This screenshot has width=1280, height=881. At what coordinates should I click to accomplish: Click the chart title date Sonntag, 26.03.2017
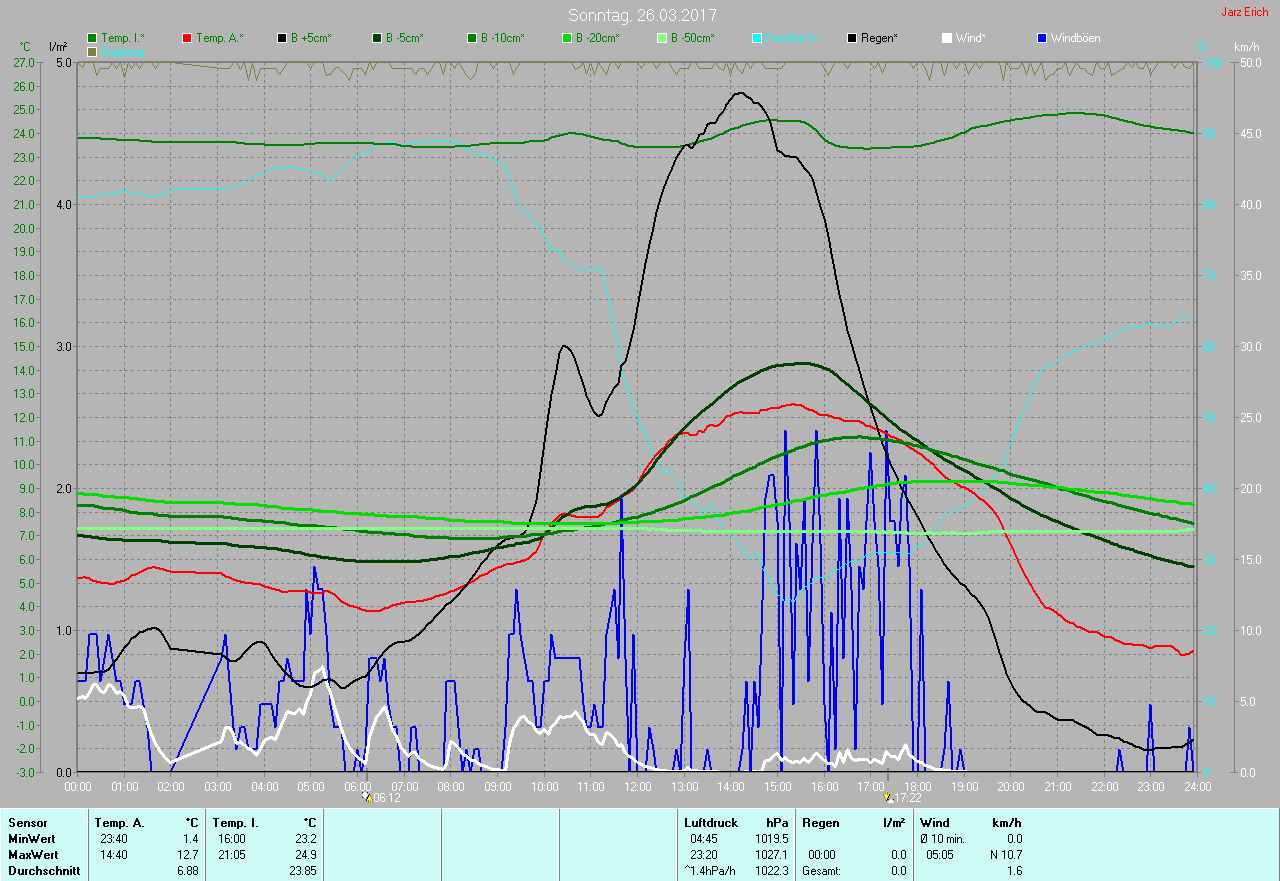[642, 15]
